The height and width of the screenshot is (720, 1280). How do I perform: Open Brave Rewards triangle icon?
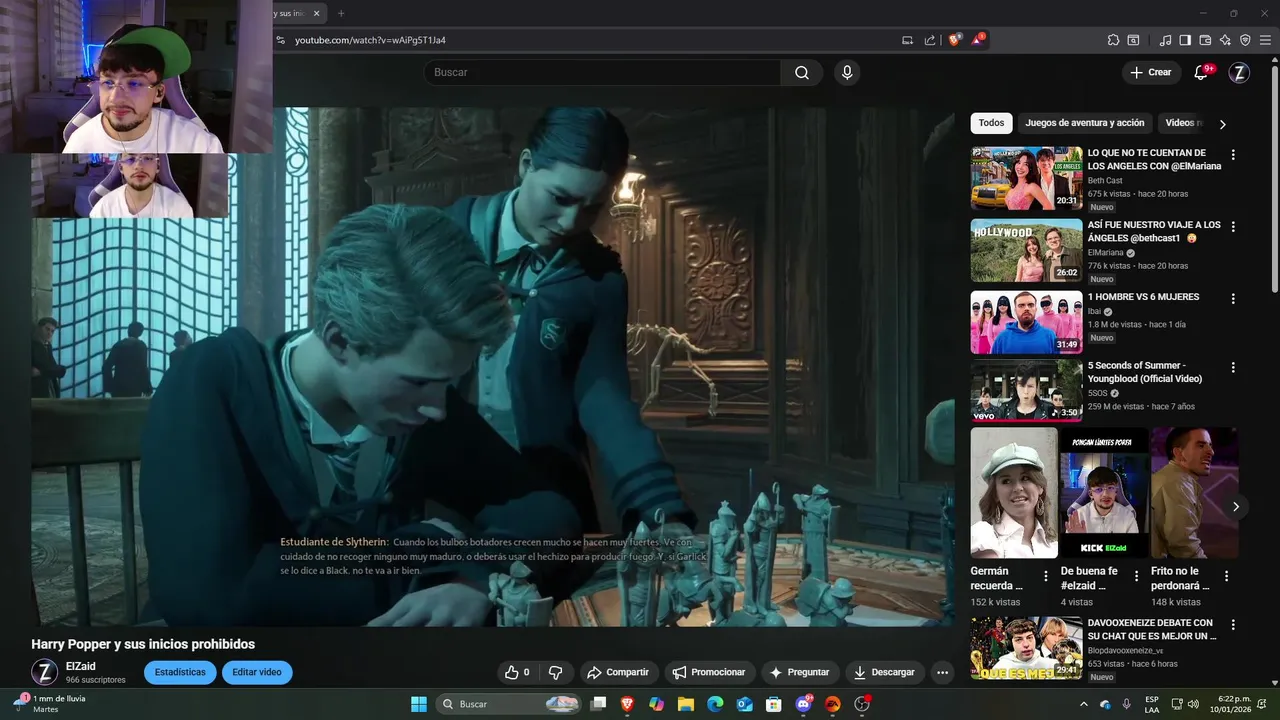point(977,40)
